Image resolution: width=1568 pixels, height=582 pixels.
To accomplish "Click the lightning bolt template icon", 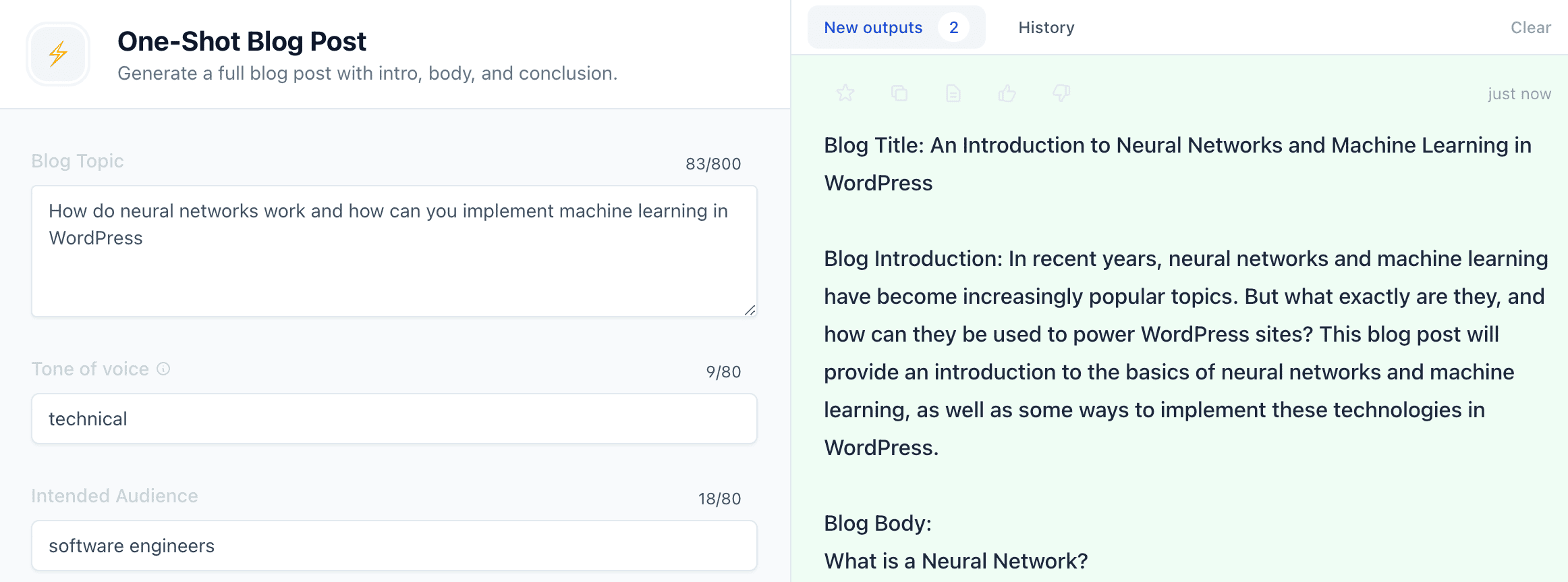I will click(58, 54).
